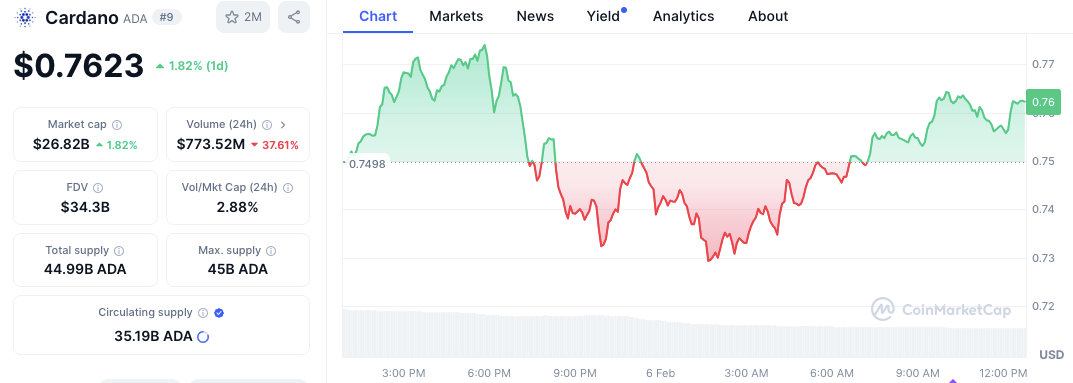This screenshot has height=383, width=1073.
Task: Click the share icon button
Action: (x=294, y=17)
